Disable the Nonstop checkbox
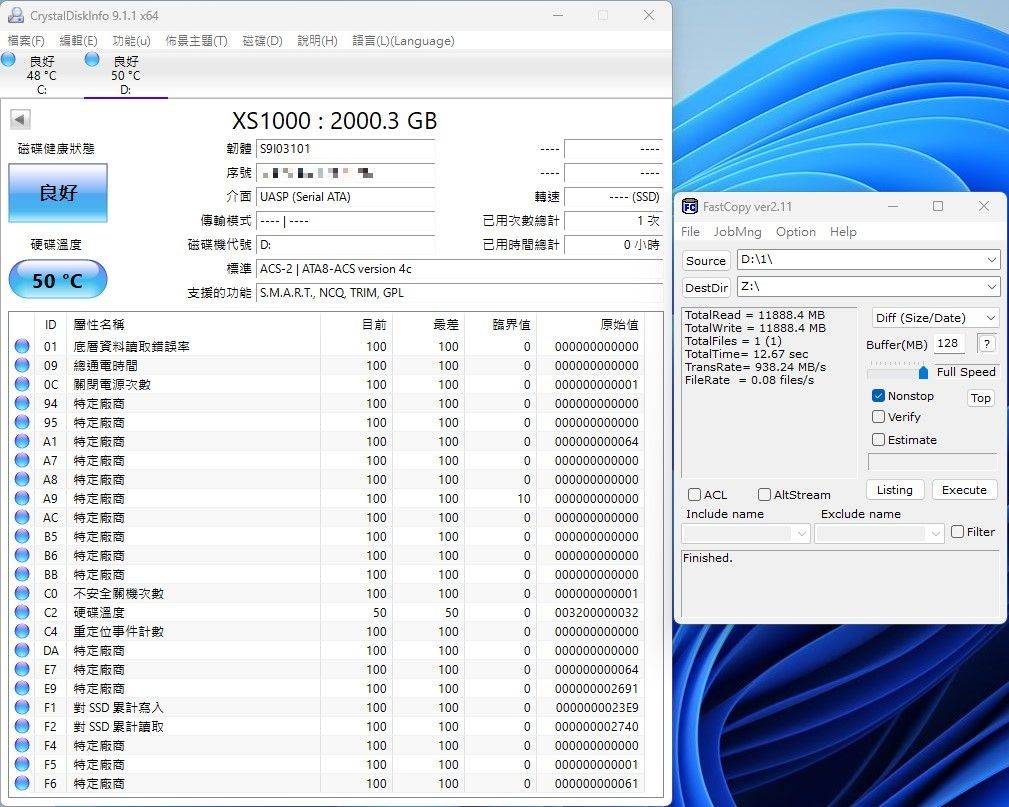The width and height of the screenshot is (1009, 807). pyautogui.click(x=878, y=396)
